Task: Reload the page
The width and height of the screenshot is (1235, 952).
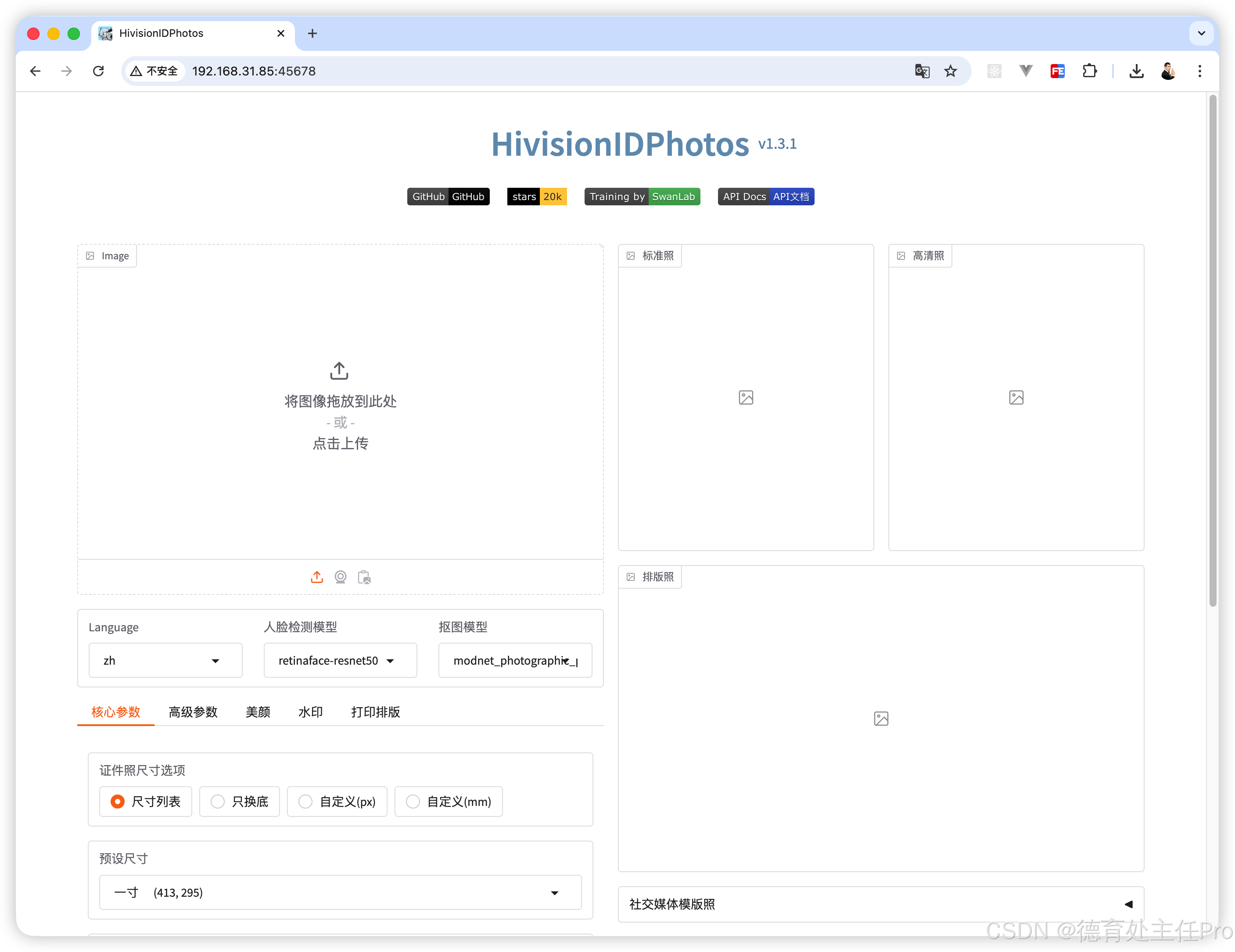Action: coord(98,71)
